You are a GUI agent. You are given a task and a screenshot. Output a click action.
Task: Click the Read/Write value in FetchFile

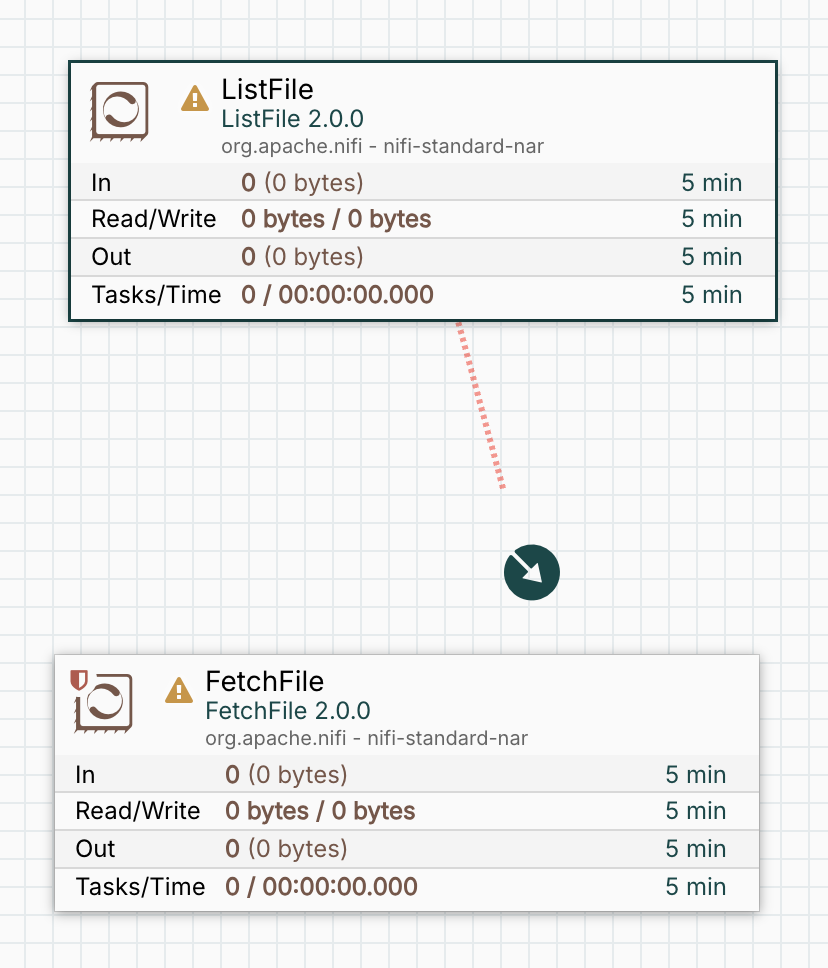tap(320, 811)
